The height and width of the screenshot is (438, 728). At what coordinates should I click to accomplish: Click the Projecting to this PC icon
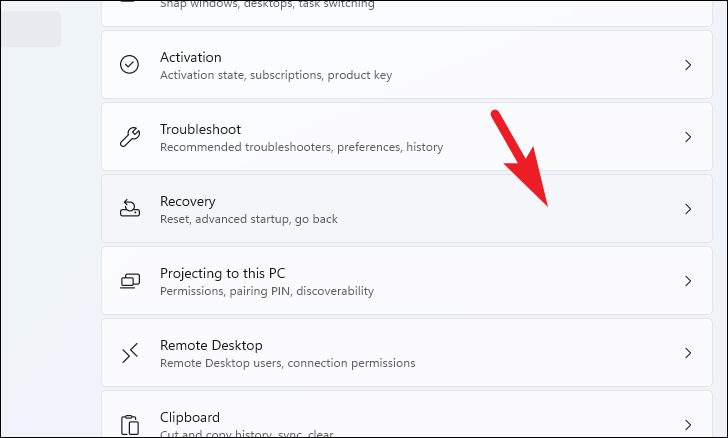pyautogui.click(x=130, y=281)
